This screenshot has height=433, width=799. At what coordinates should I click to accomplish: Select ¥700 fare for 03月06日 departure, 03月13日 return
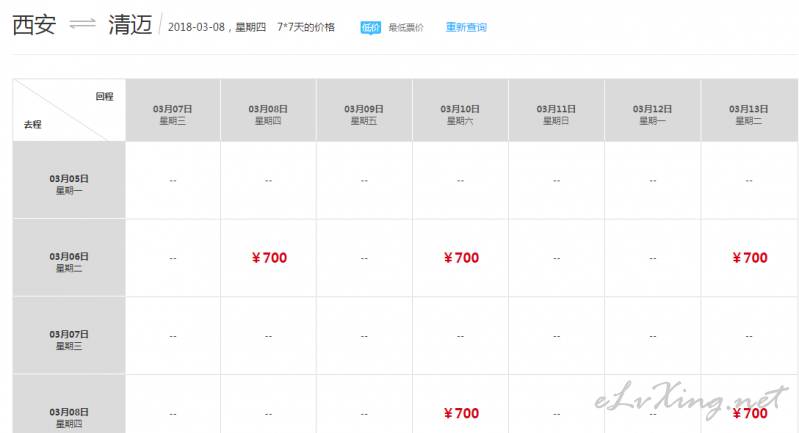click(750, 258)
